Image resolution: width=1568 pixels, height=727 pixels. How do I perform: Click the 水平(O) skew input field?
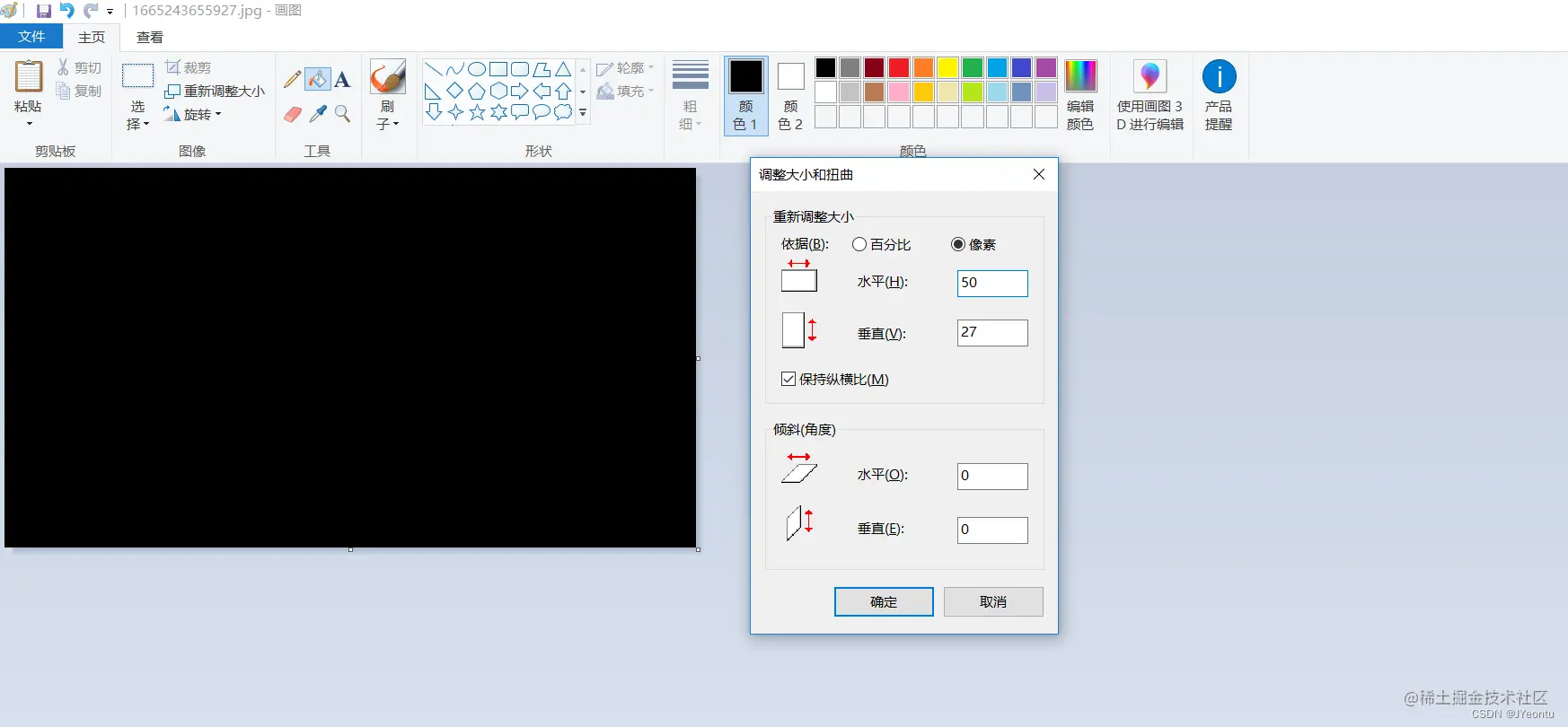point(992,476)
